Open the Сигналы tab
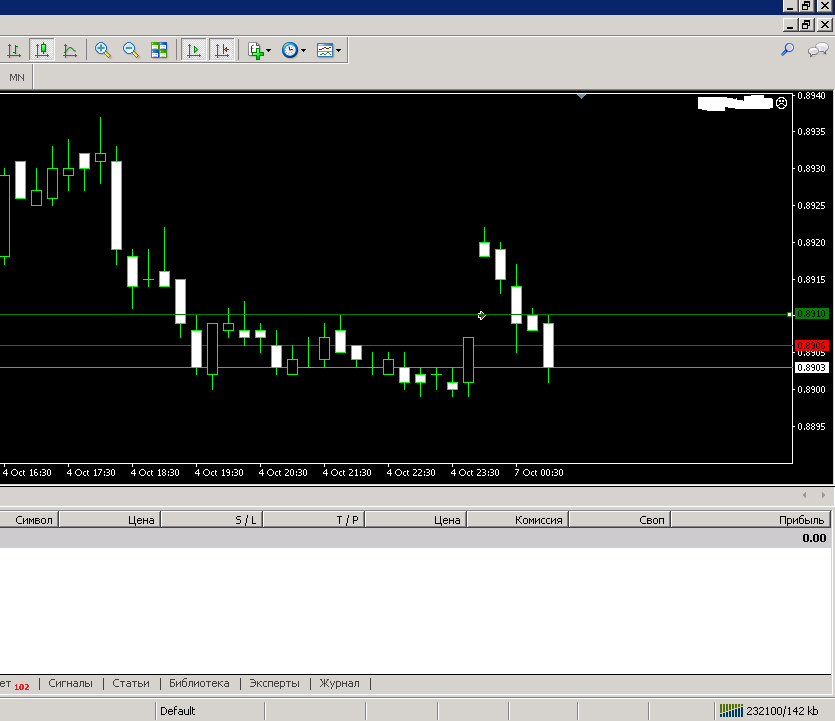Screen dimensions: 835x721 click(70, 683)
